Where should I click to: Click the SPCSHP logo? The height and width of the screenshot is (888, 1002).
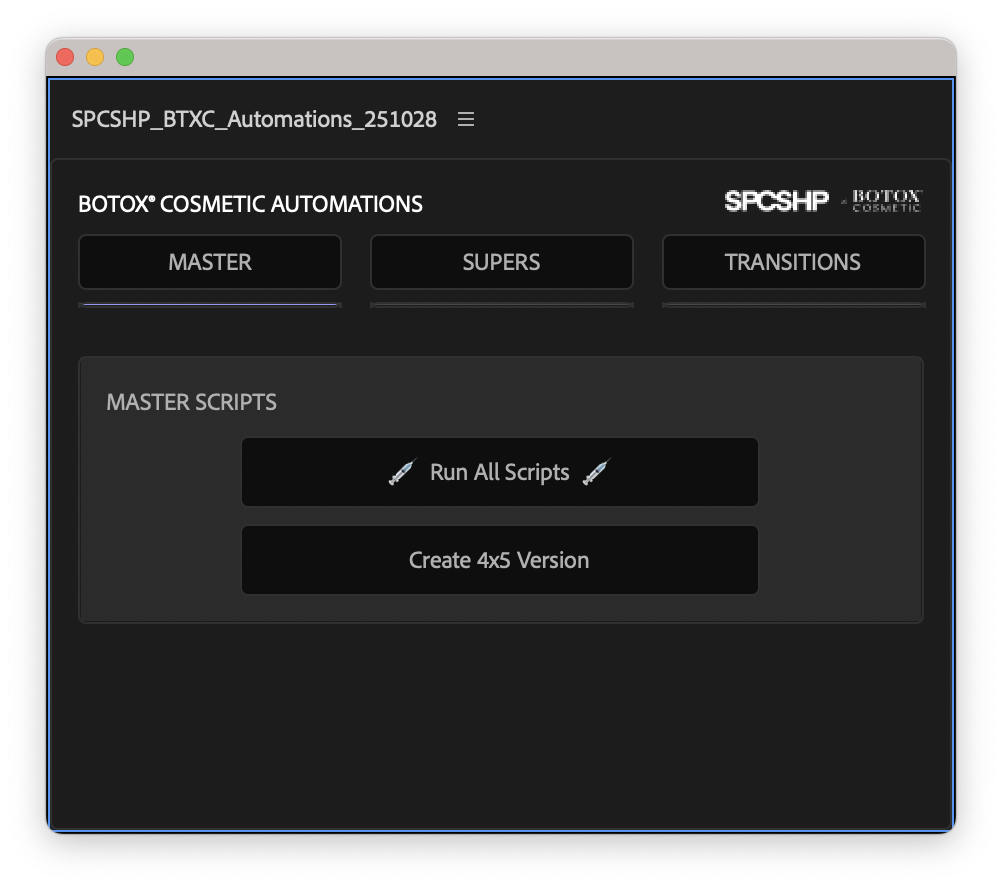coord(776,201)
